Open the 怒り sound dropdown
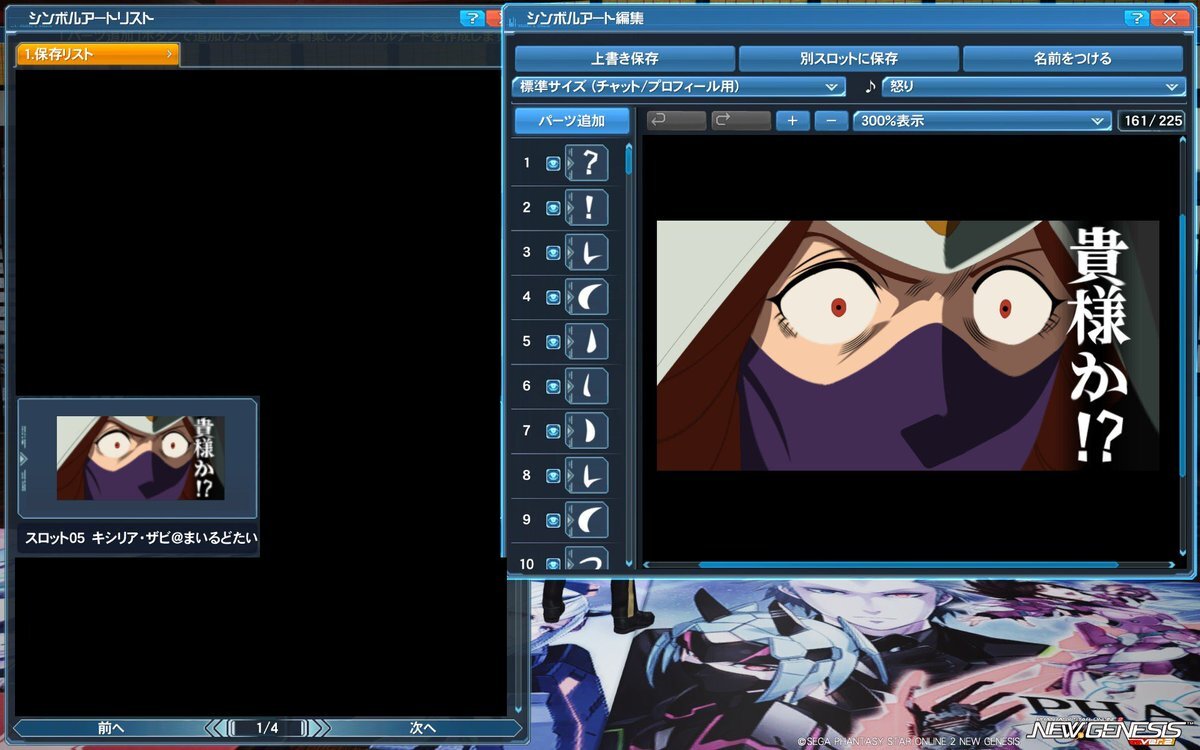1200x750 pixels. pos(1034,87)
